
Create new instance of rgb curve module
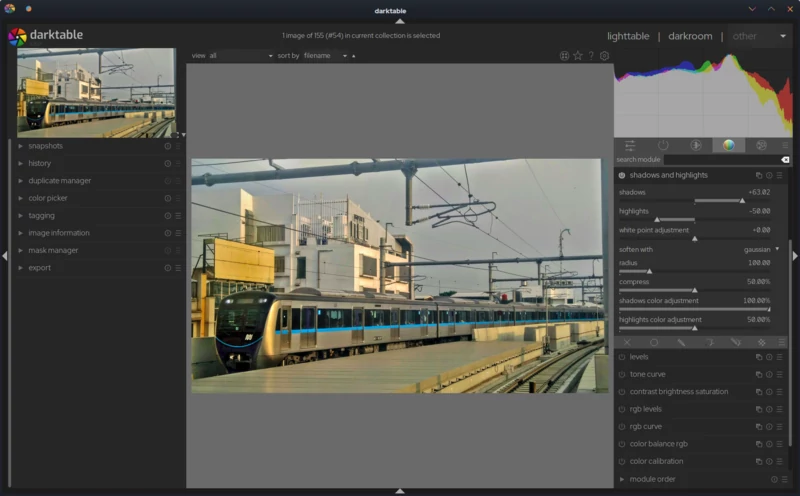point(759,427)
